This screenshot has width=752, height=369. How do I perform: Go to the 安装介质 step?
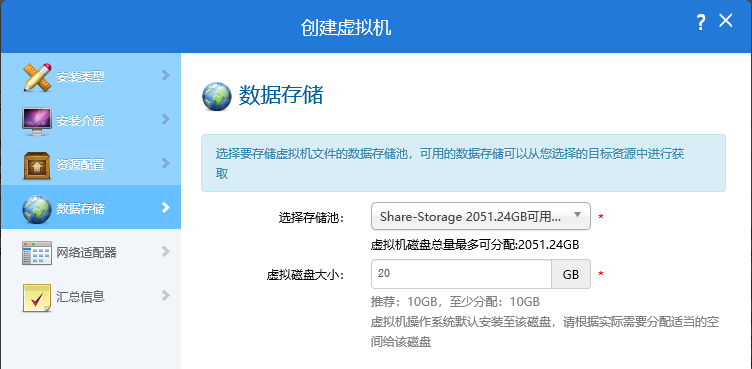coord(91,120)
